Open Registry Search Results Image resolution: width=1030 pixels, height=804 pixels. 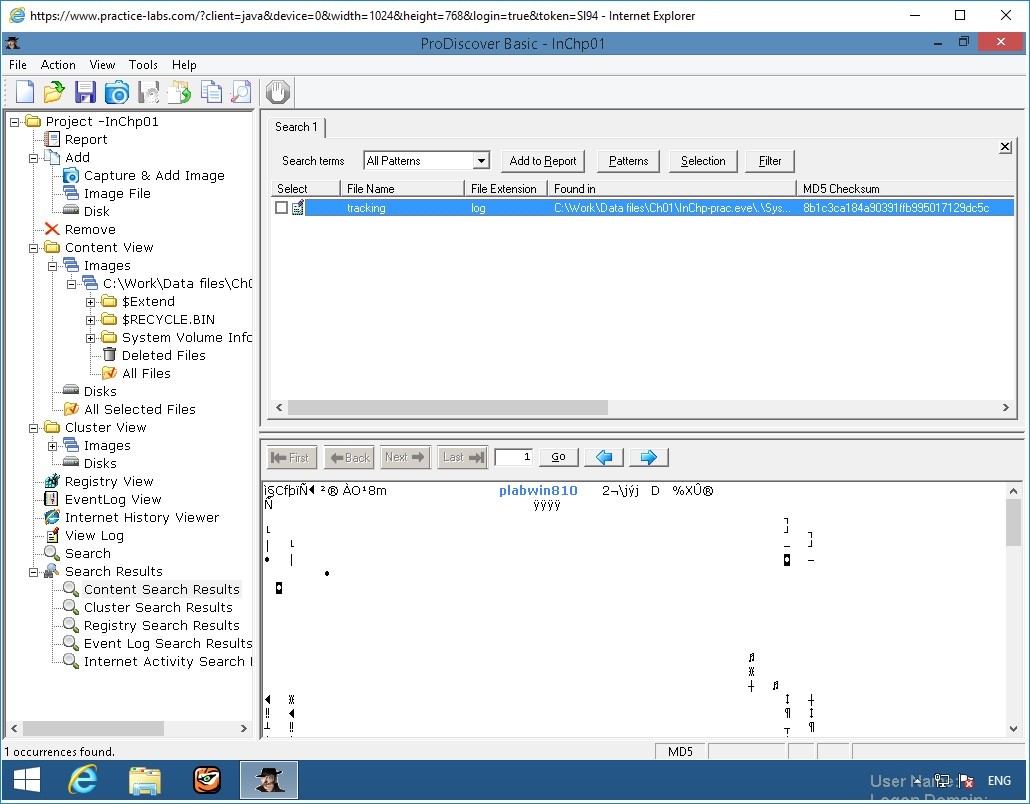tap(161, 625)
